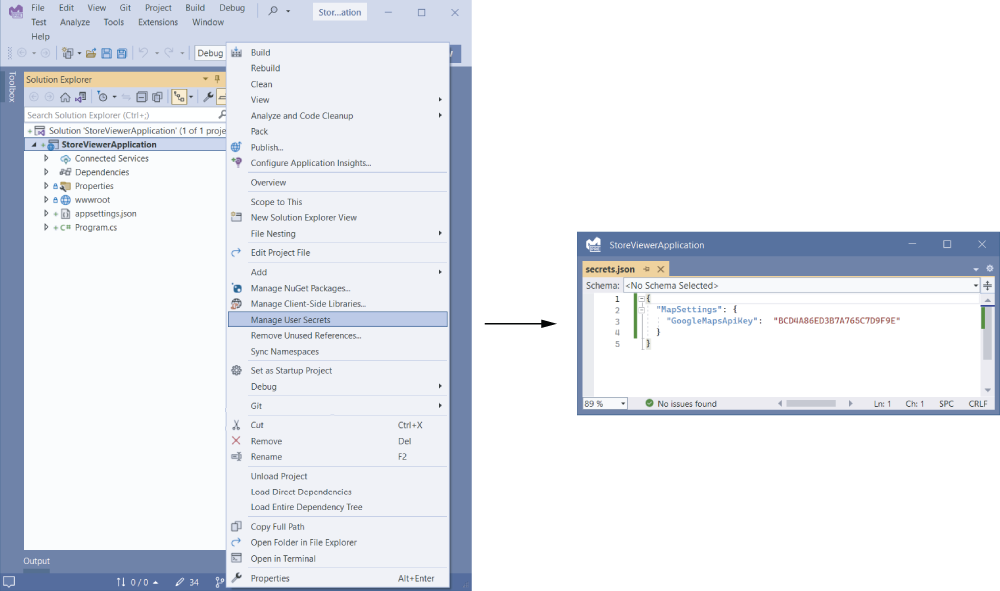Image resolution: width=1000 pixels, height=591 pixels.
Task: Click Collapse All icon in Solution Explorer
Action: 142,97
